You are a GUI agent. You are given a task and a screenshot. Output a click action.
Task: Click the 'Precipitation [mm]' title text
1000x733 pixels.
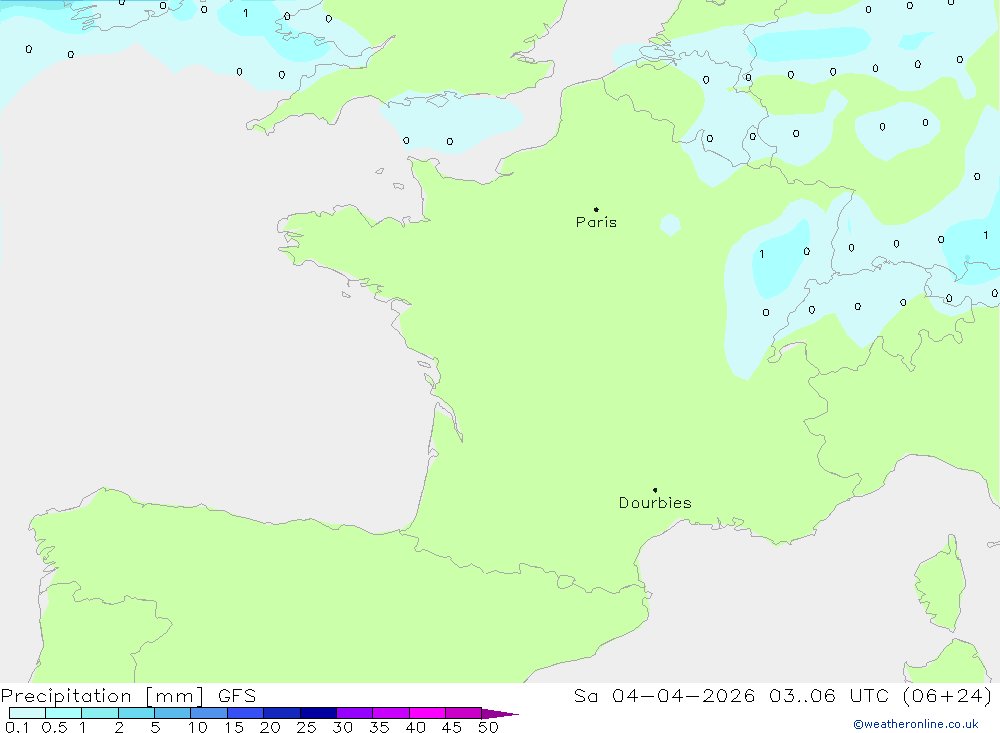[102, 696]
